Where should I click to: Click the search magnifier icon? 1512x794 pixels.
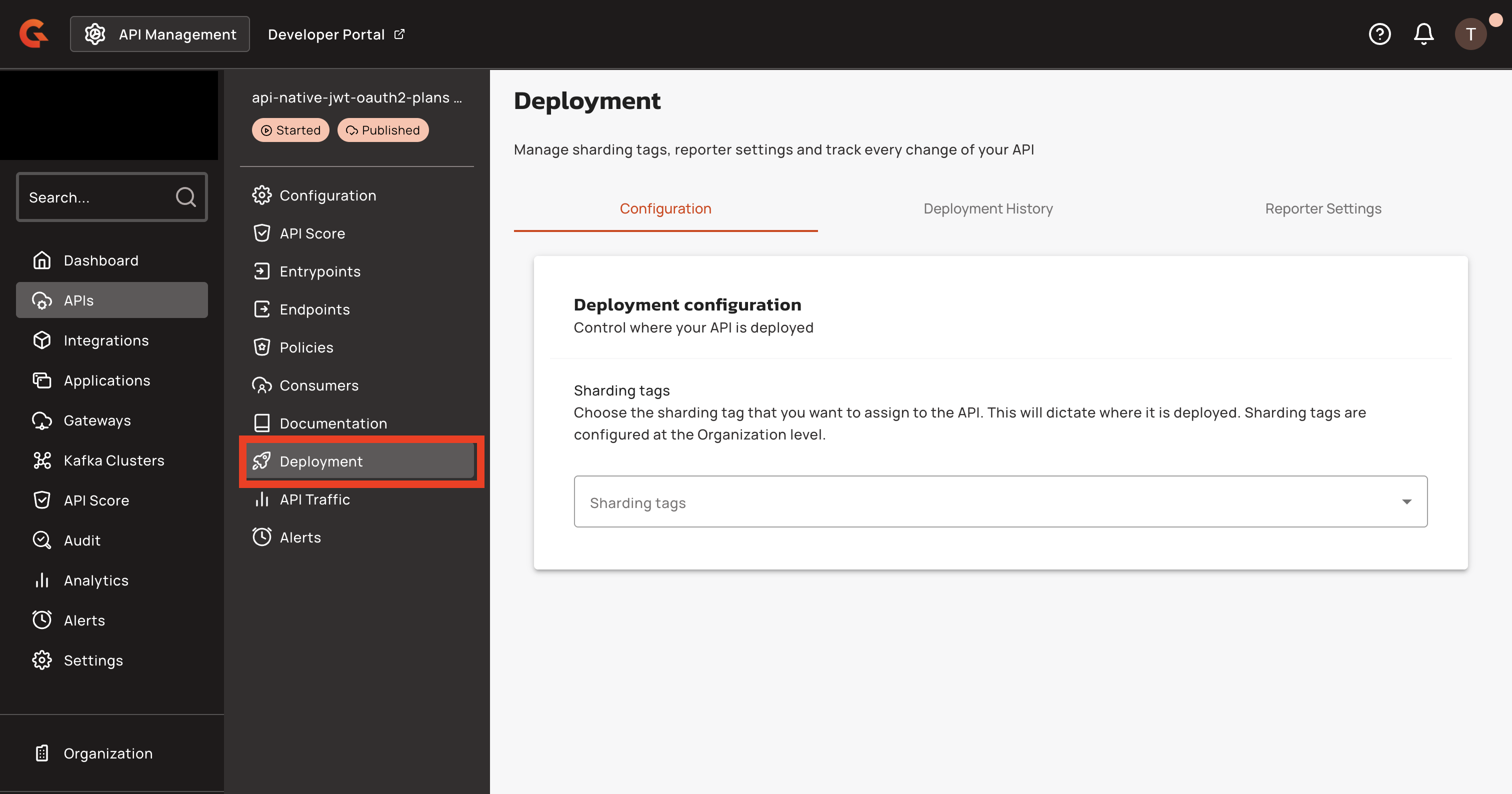pos(185,197)
